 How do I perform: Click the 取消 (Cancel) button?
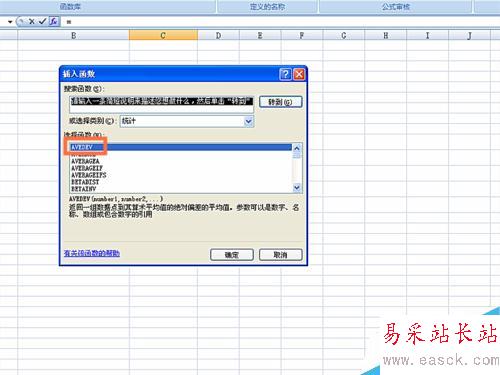[281, 255]
